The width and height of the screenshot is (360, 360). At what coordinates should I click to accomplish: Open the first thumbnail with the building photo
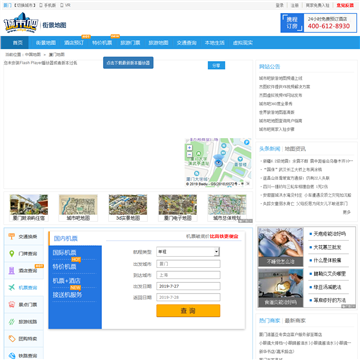coord(29,205)
